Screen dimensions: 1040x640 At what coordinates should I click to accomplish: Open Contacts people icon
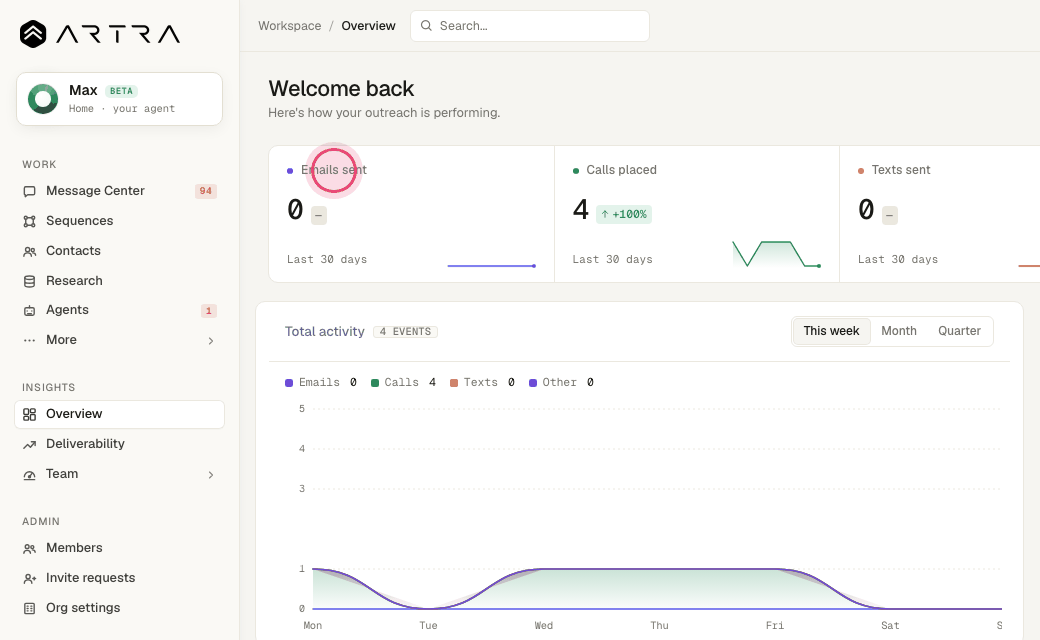pos(29,251)
